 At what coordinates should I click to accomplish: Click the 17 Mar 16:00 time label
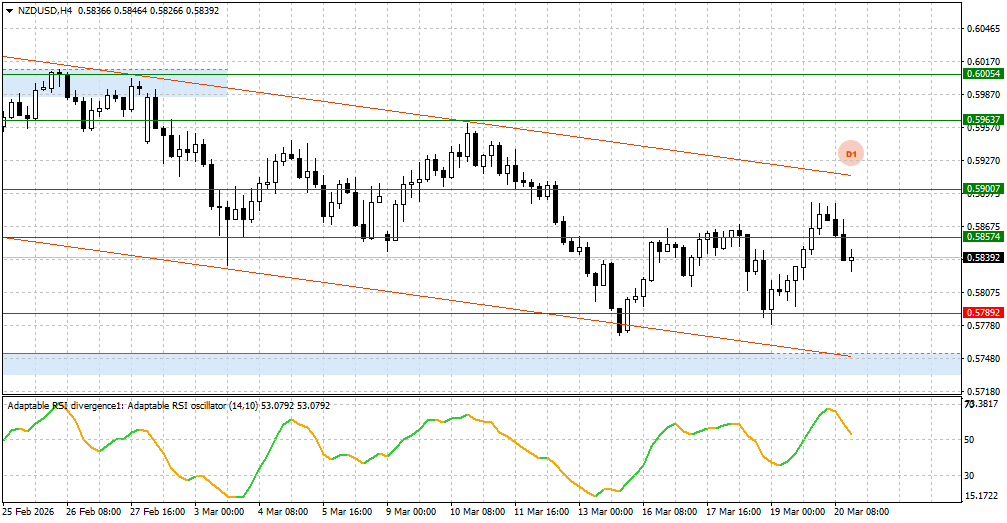click(x=733, y=512)
